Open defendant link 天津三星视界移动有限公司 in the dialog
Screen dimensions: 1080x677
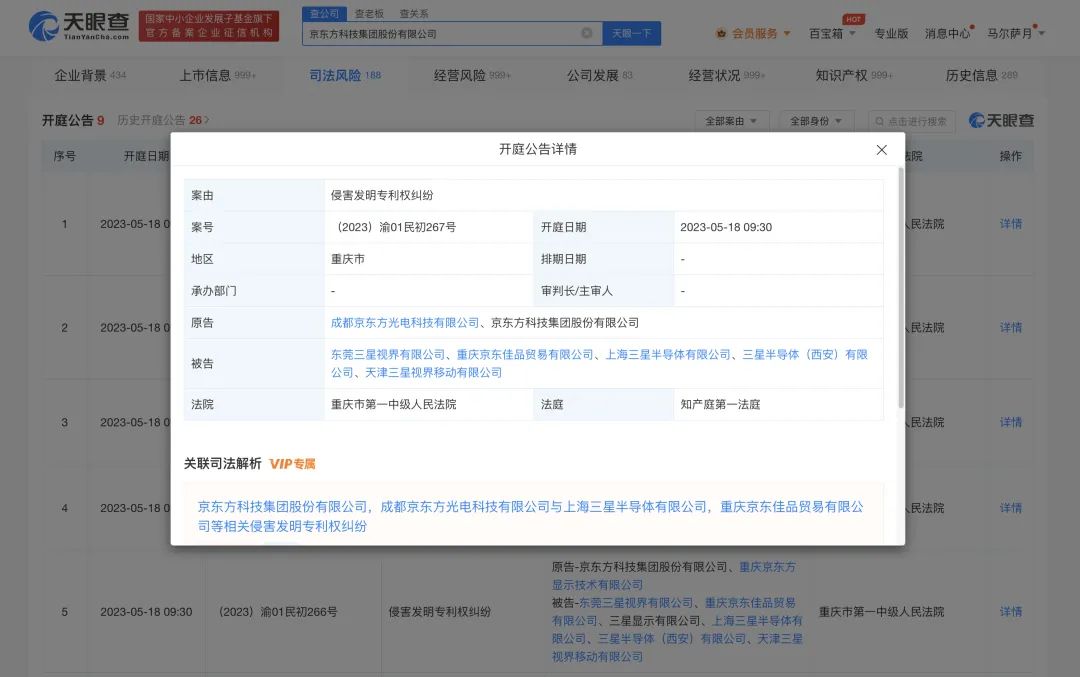(433, 372)
